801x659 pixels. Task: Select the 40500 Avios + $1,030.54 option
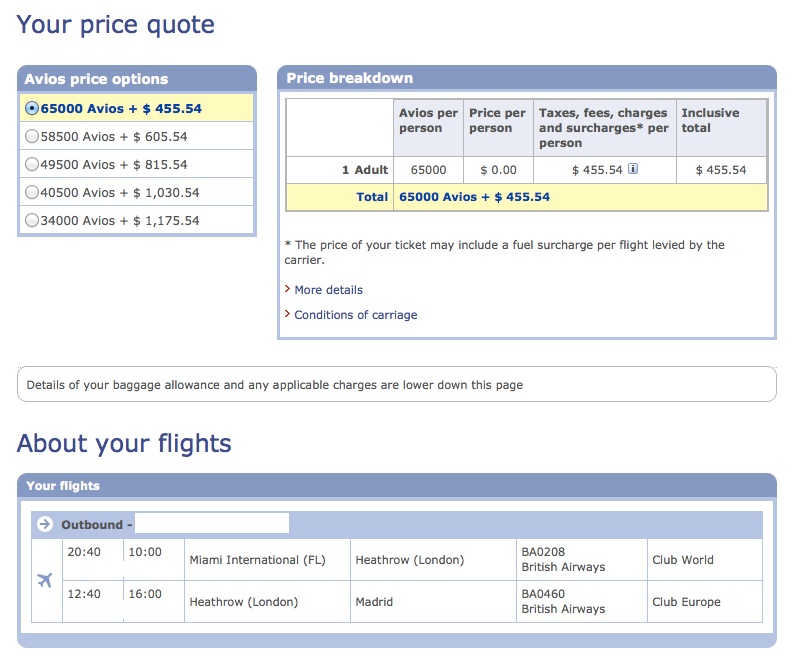pyautogui.click(x=33, y=192)
